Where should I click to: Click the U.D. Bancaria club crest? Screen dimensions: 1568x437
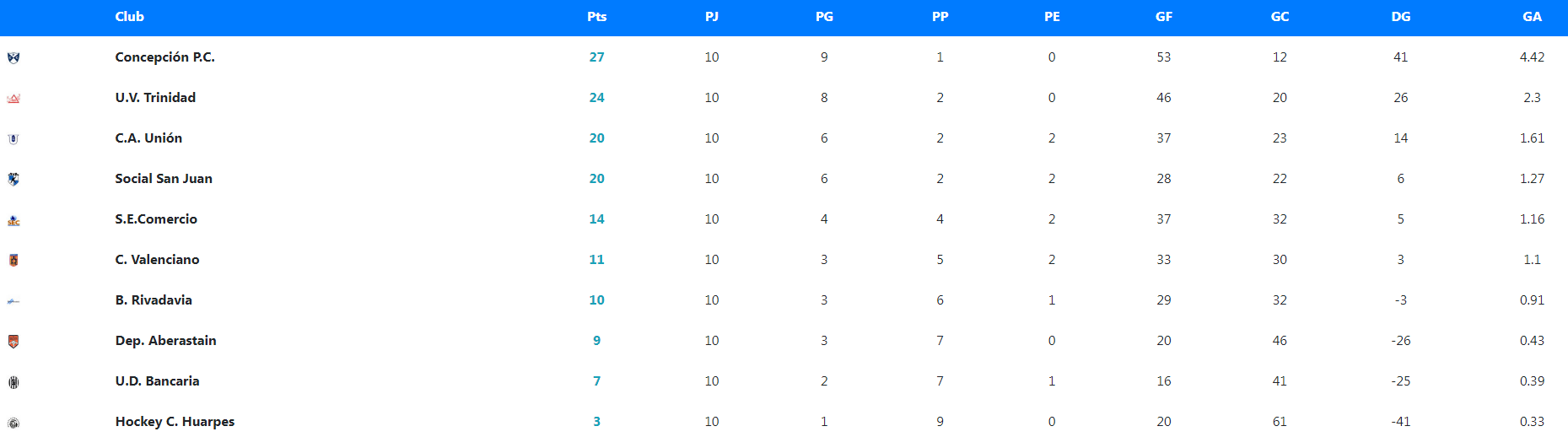13,381
